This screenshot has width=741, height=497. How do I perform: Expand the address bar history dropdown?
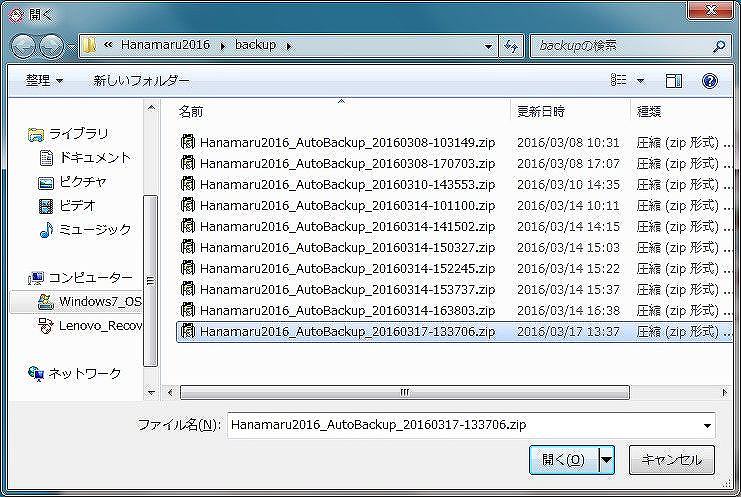pyautogui.click(x=488, y=46)
